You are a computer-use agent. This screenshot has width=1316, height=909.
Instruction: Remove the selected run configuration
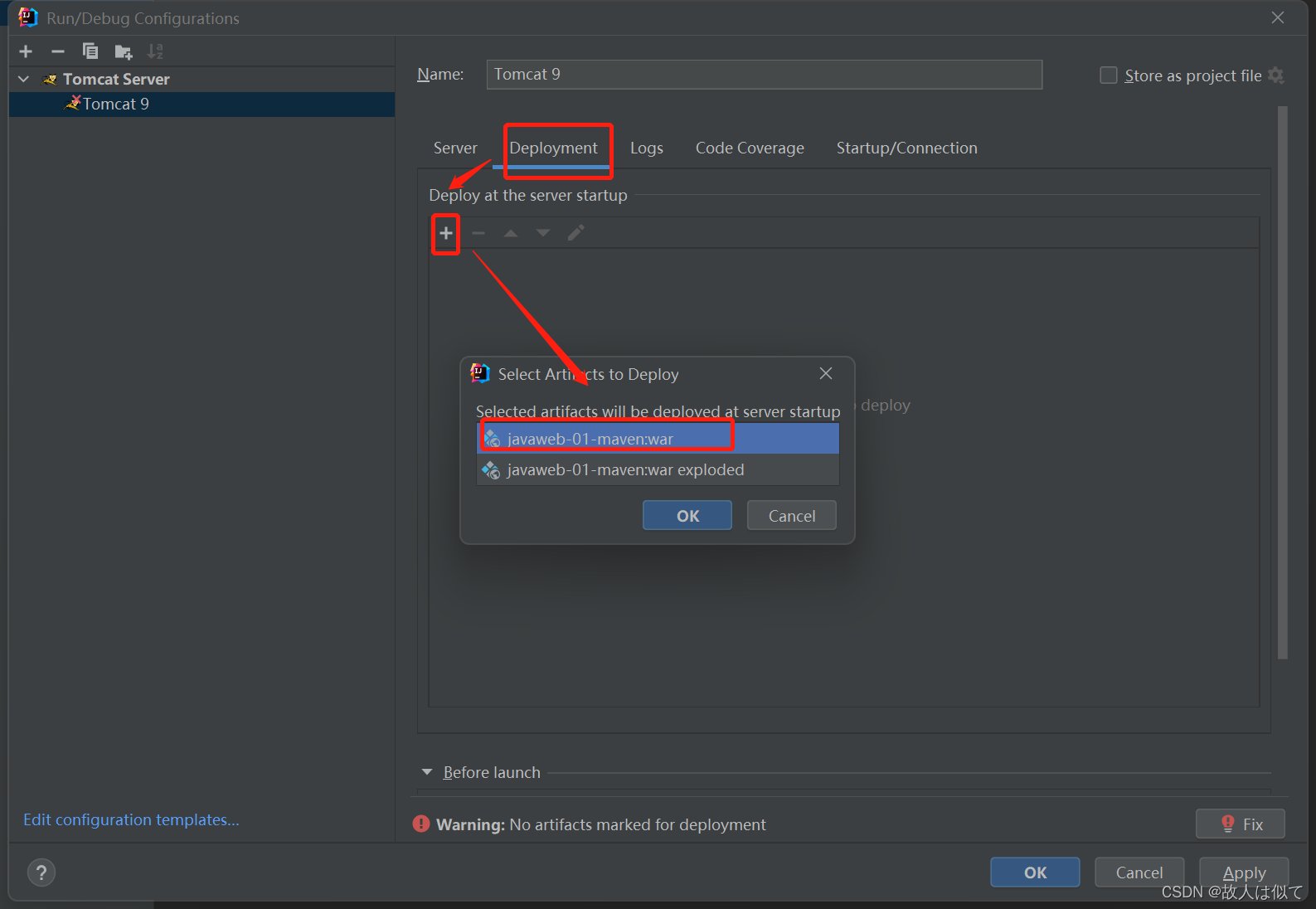coord(57,51)
